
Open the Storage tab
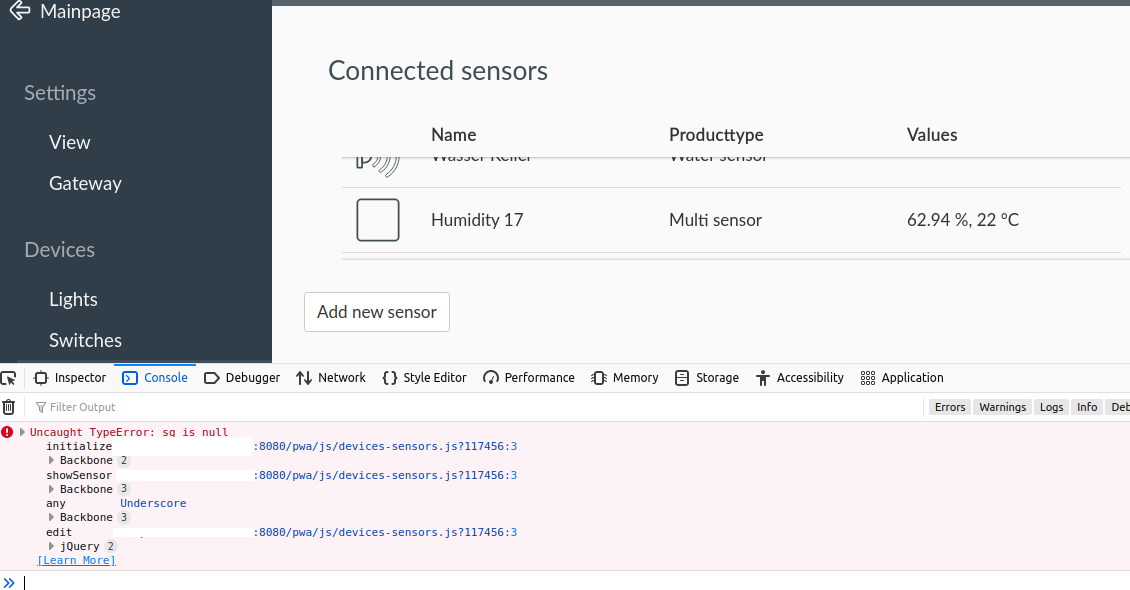click(706, 378)
